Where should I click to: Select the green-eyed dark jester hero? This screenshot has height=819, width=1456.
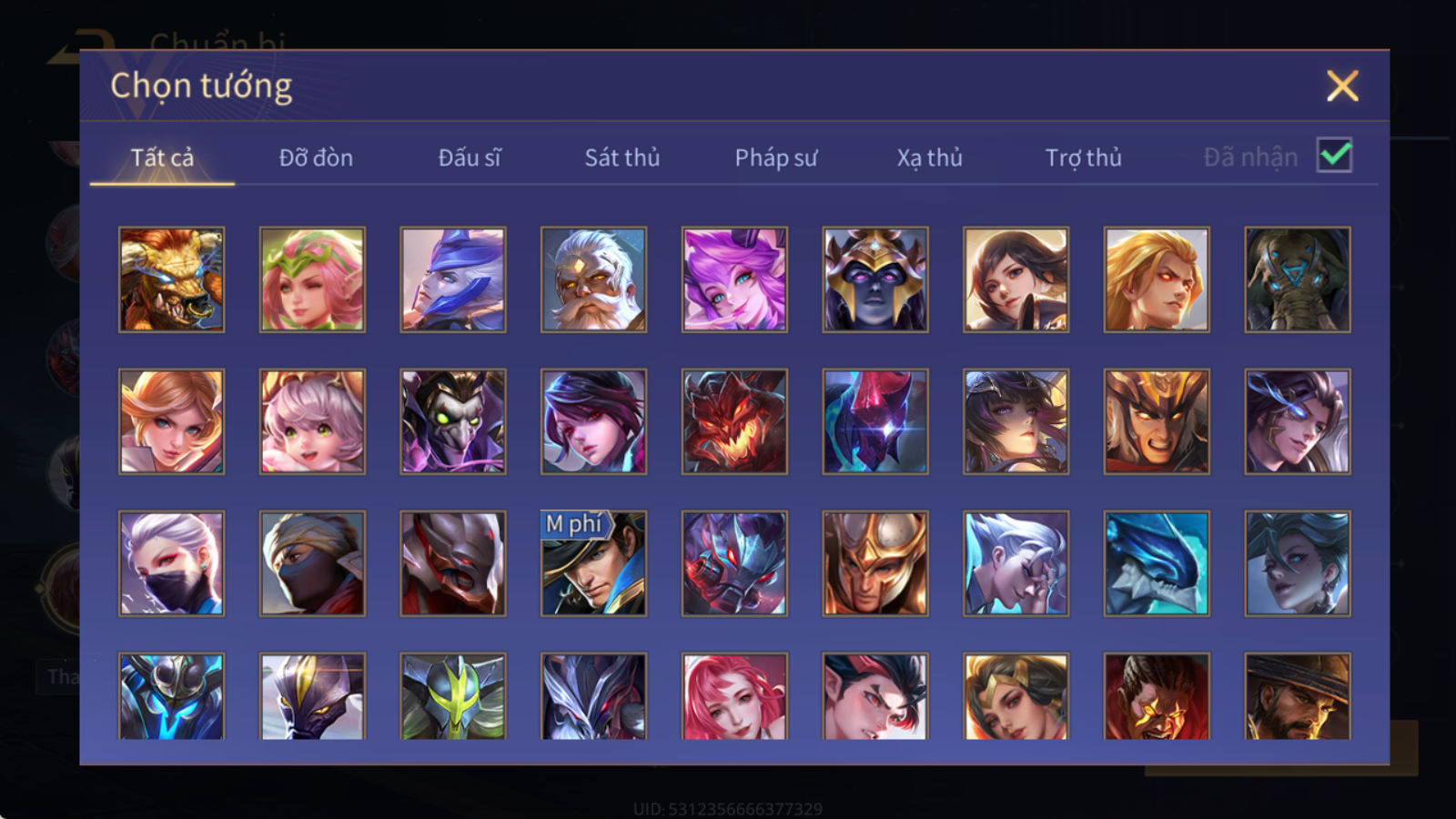click(x=453, y=421)
